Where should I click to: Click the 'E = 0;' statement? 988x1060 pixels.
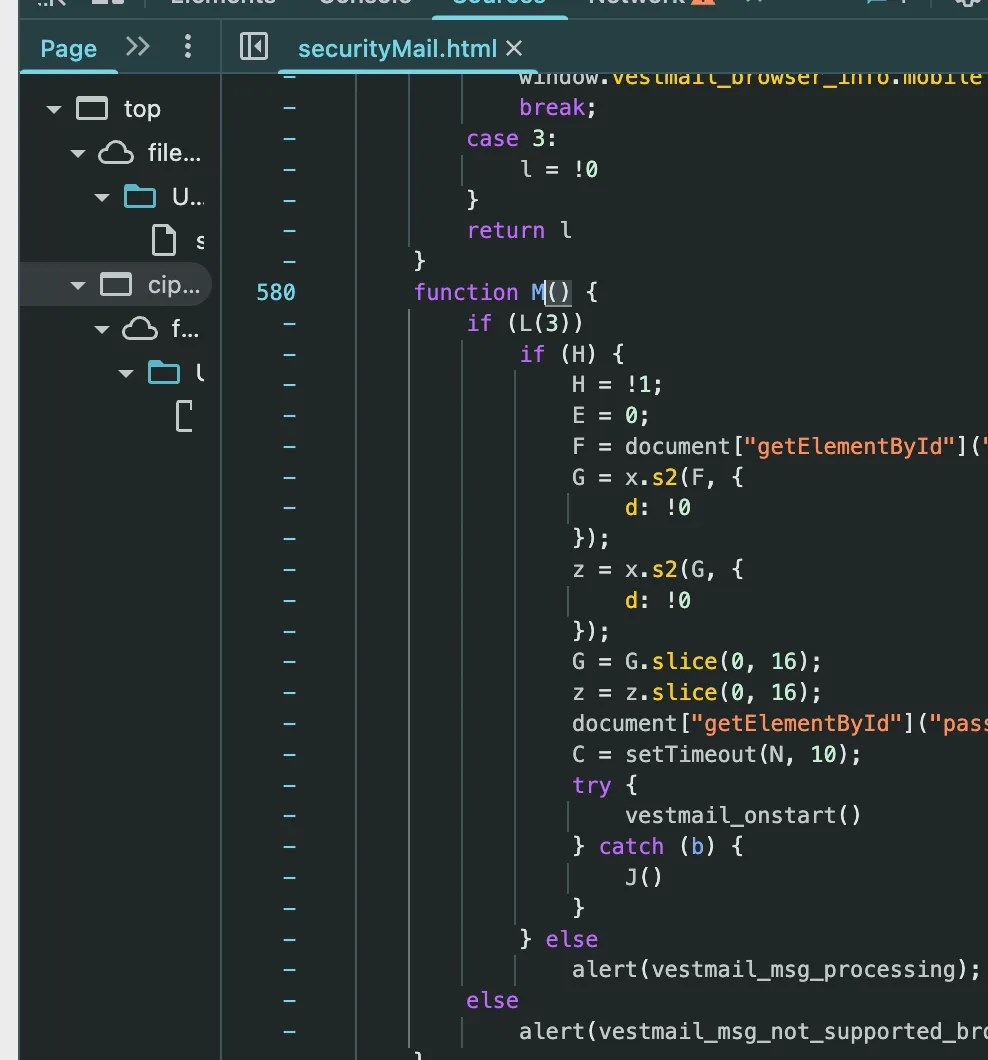[610, 415]
